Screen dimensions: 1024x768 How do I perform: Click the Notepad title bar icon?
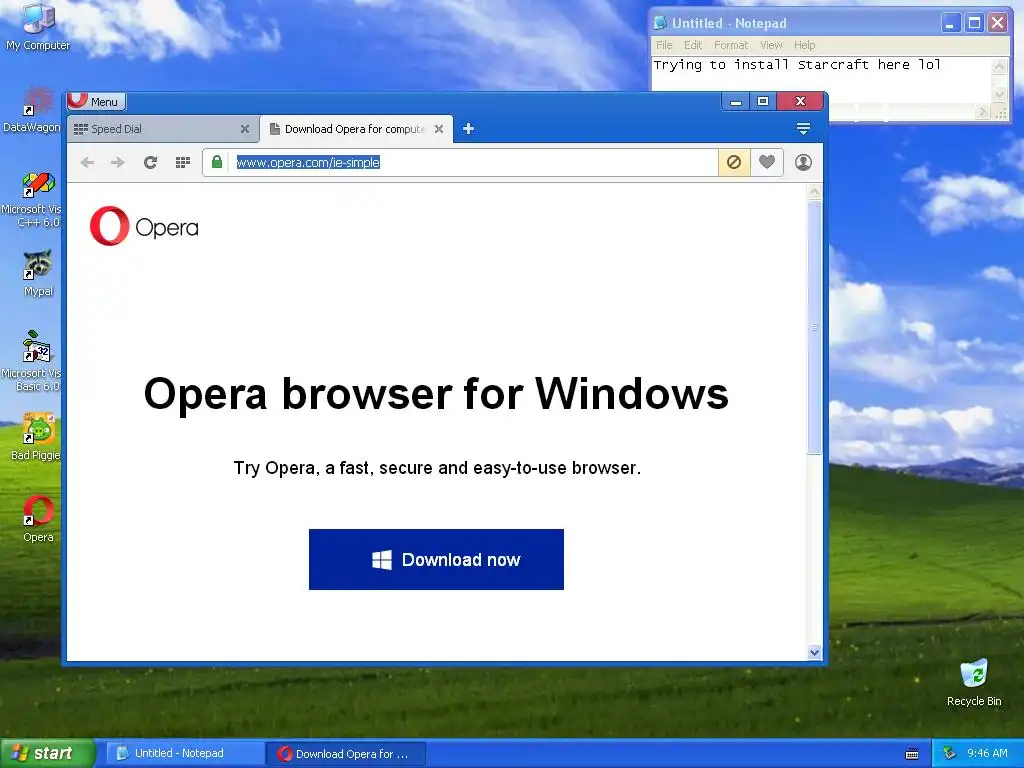pyautogui.click(x=660, y=24)
